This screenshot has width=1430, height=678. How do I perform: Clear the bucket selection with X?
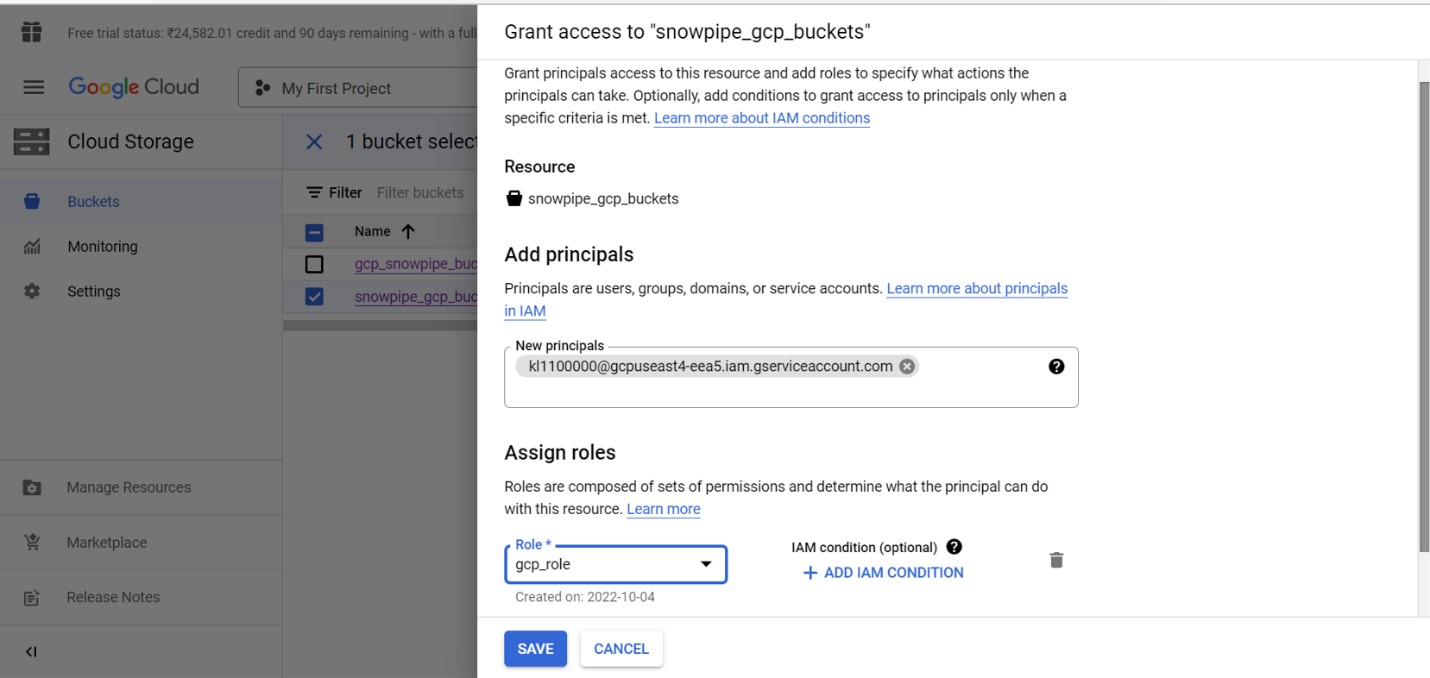pos(314,142)
